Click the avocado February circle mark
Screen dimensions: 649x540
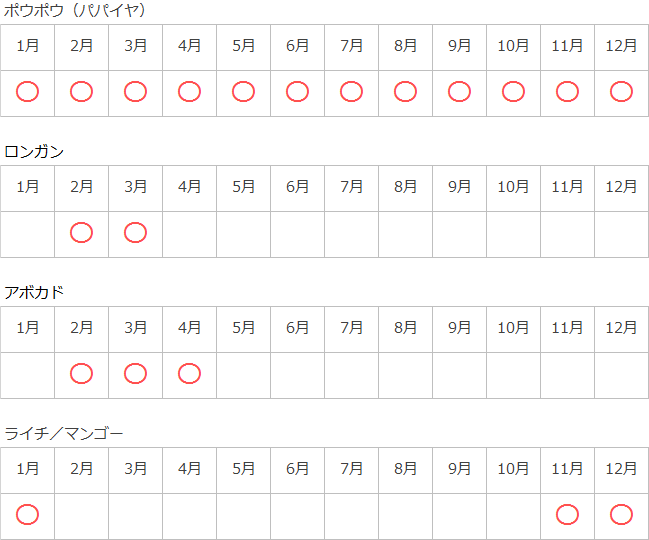coord(82,374)
